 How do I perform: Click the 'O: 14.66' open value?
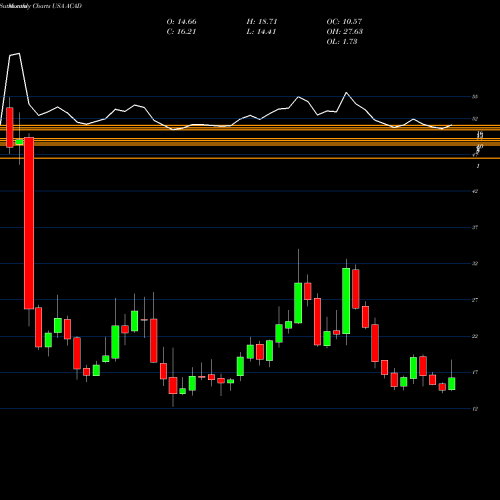click(181, 22)
